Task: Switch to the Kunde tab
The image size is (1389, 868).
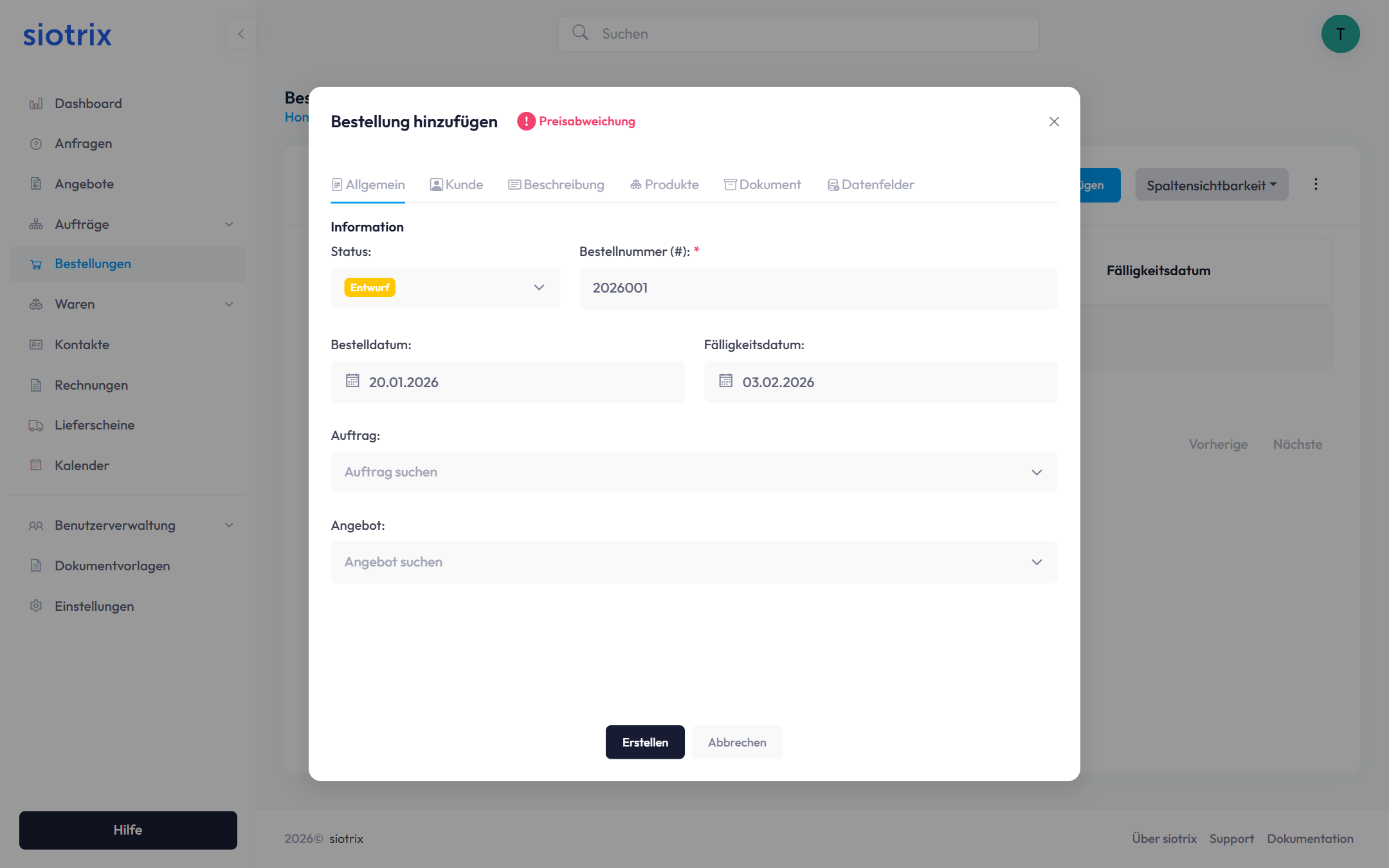Action: [457, 185]
